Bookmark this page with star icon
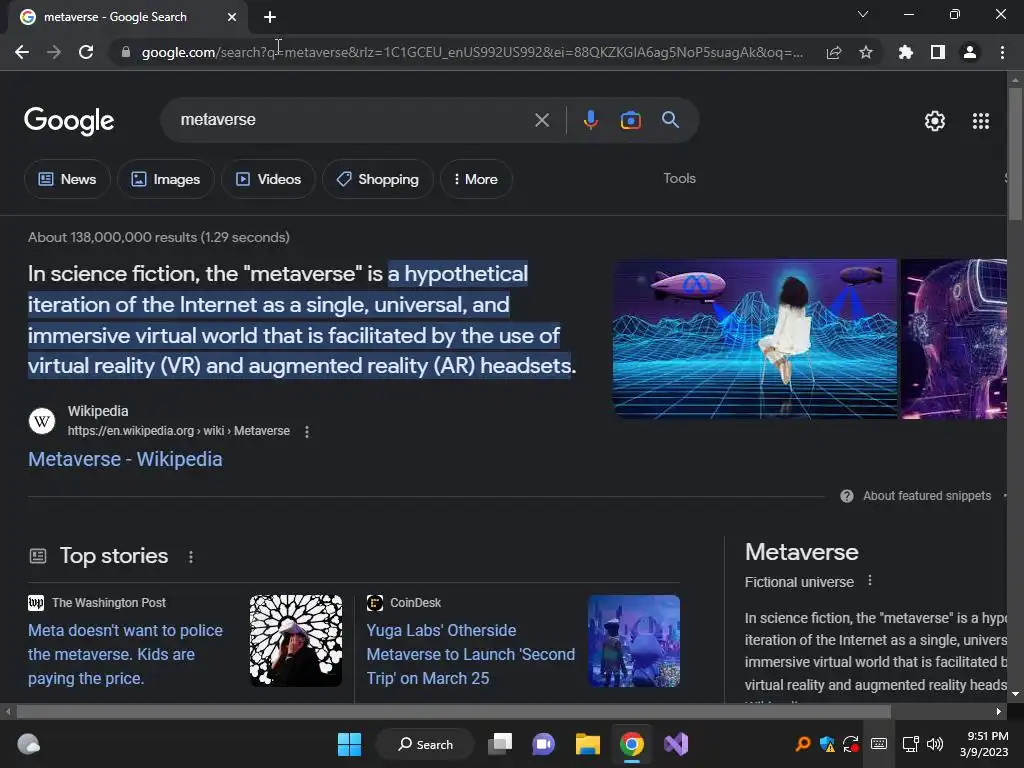Screen dimensions: 1024x768 pos(866,52)
